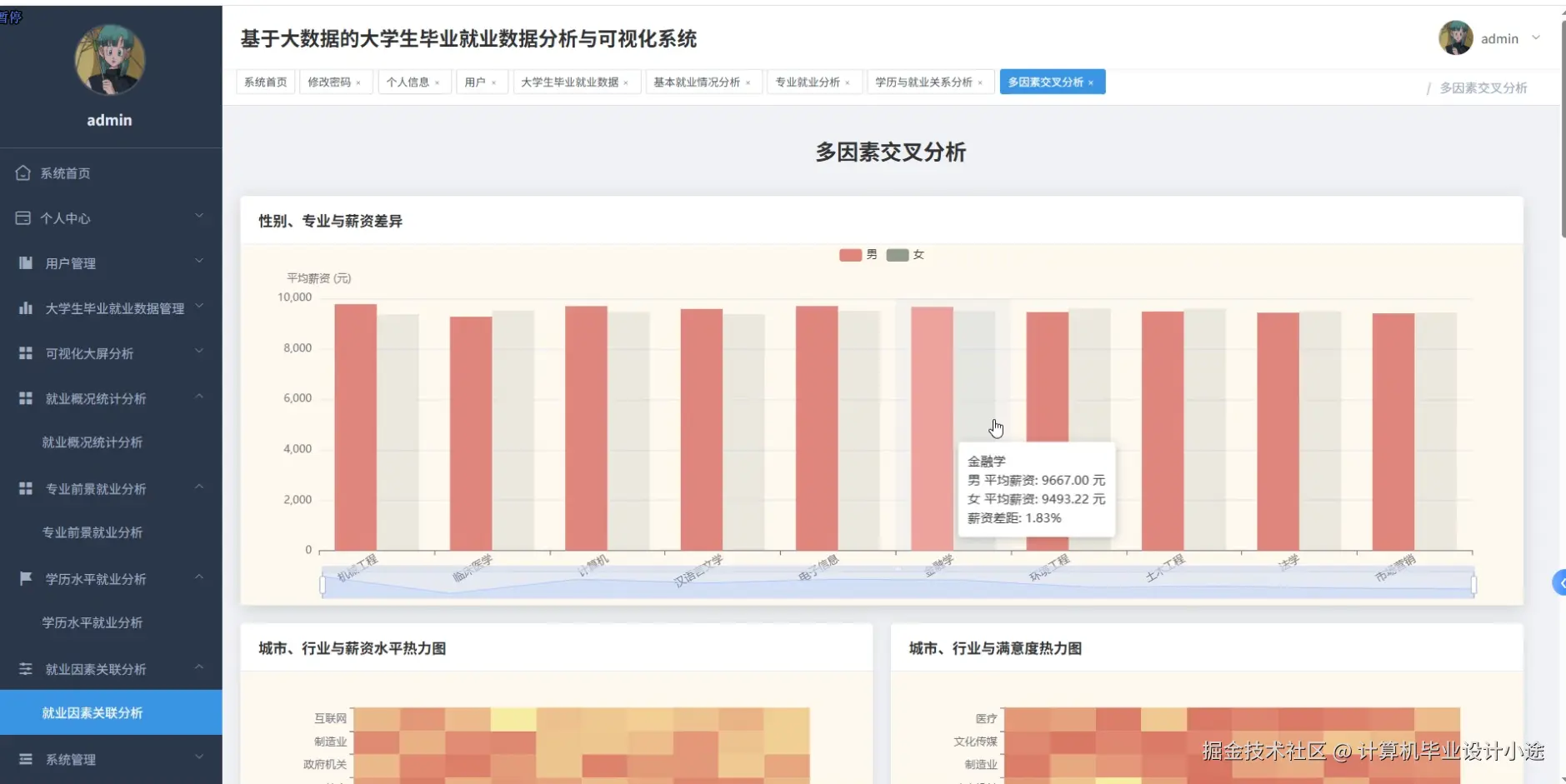This screenshot has width=1566, height=784.
Task: Open 学历水平就业分析 flag icon
Action: click(23, 577)
